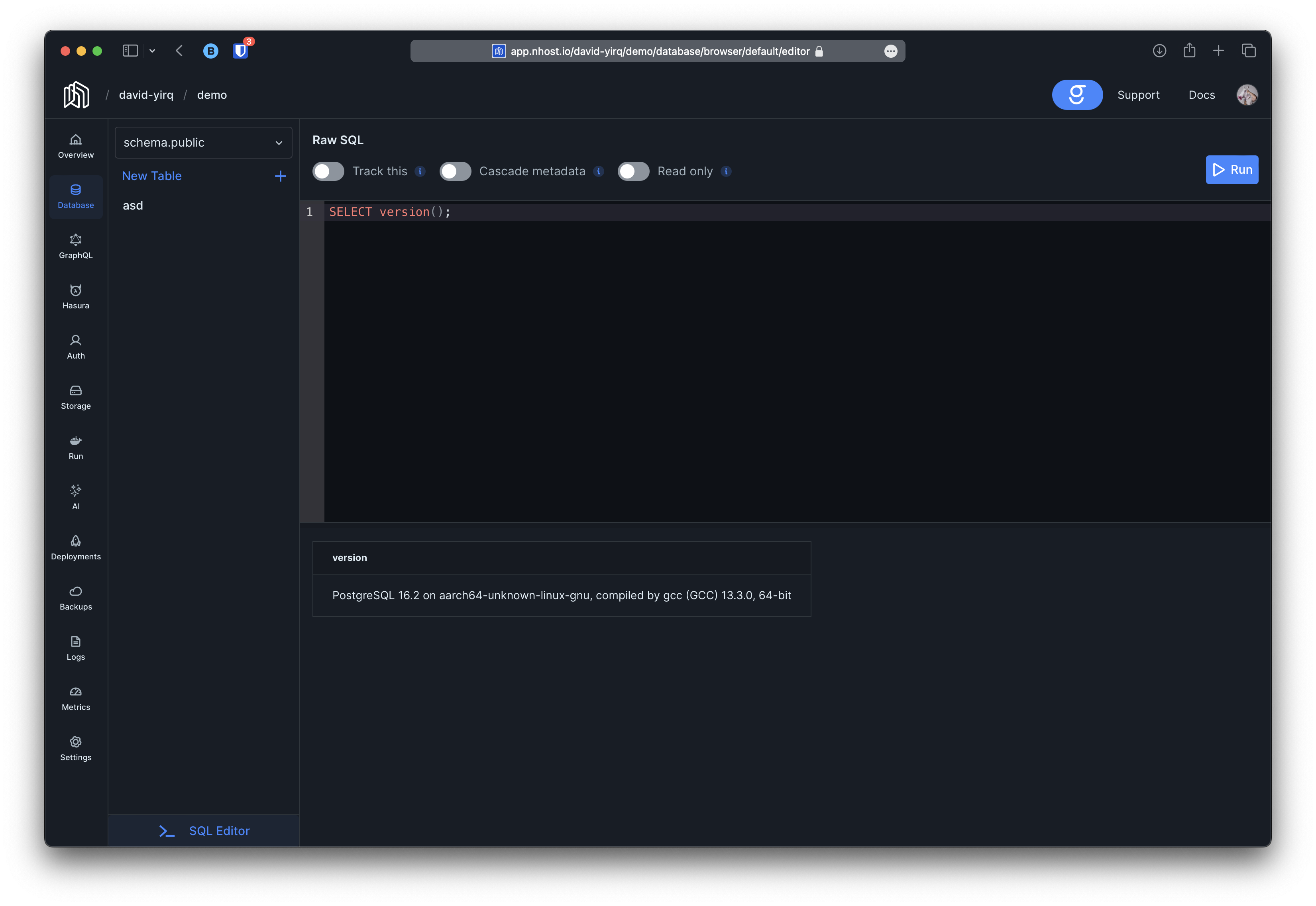
Task: Switch to the SQL Editor tab
Action: point(204,830)
